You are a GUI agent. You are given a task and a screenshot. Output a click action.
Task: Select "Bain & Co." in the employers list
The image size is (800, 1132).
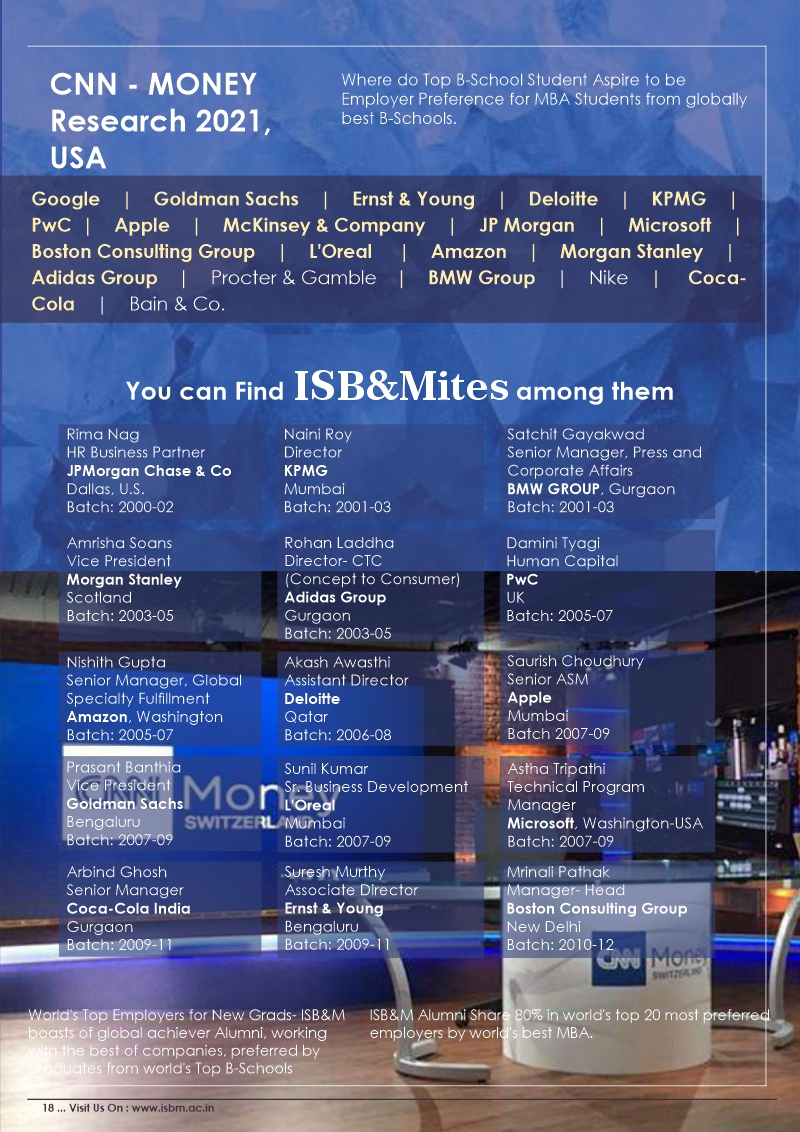(177, 304)
